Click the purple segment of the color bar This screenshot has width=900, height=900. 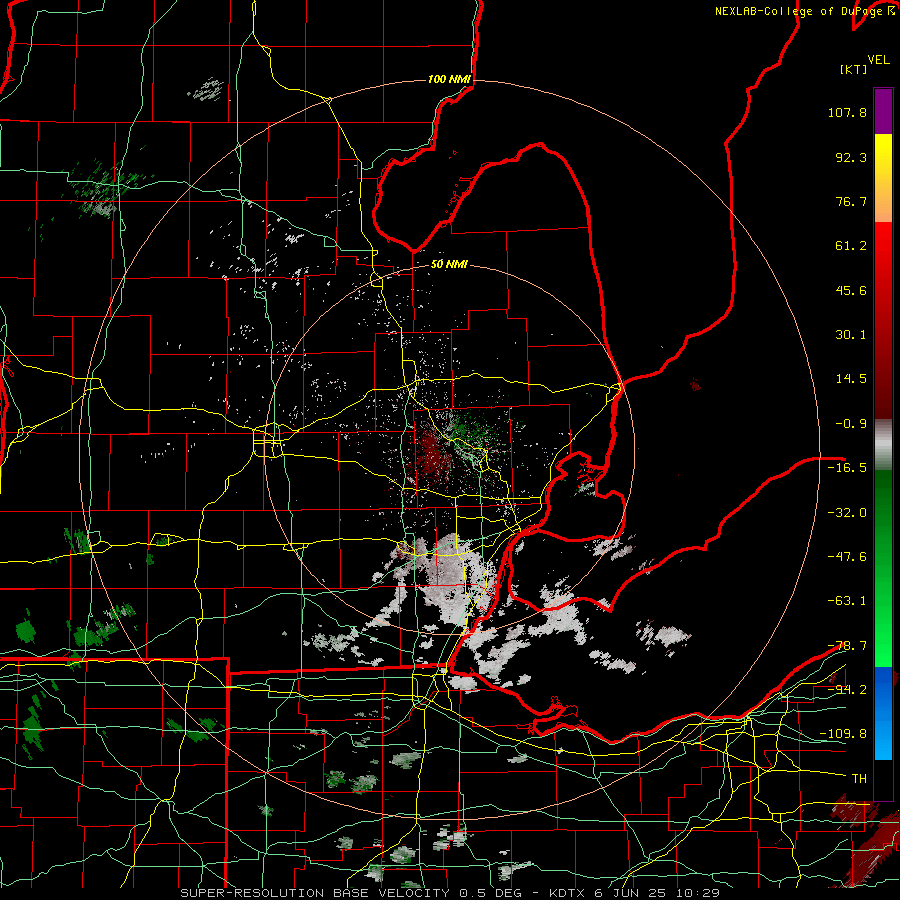883,111
